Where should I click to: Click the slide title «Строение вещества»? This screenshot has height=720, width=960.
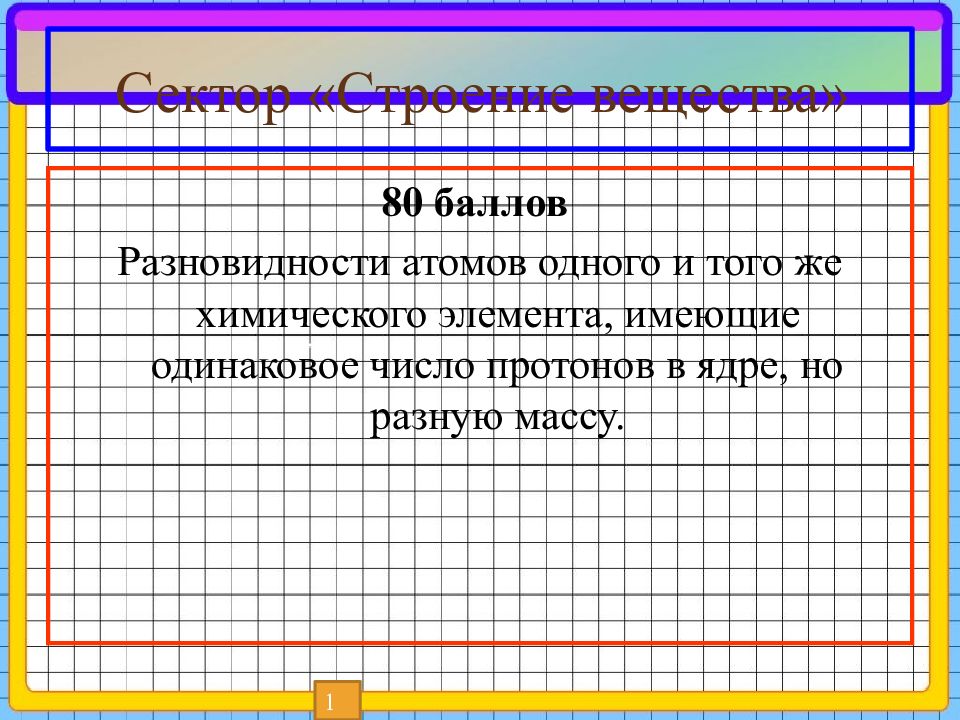(x=481, y=96)
